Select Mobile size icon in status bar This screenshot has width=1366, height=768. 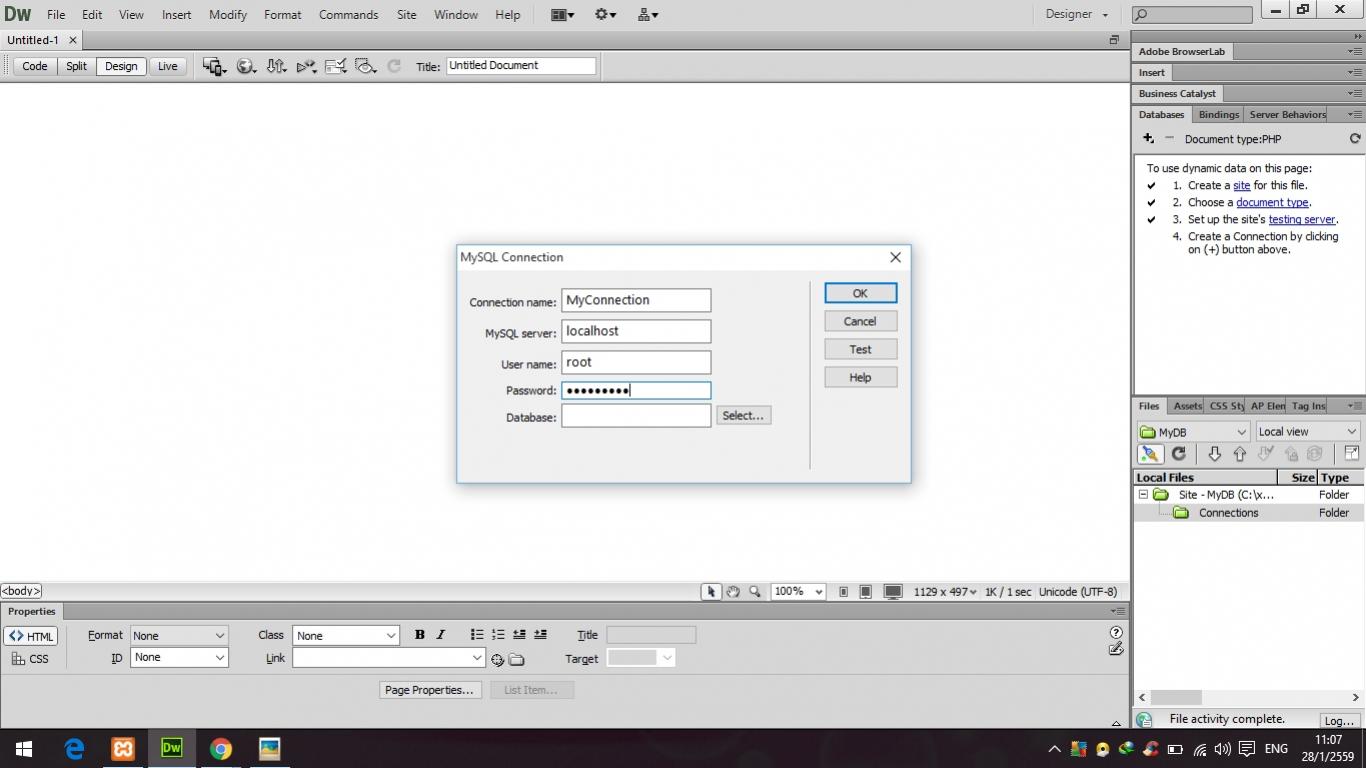[x=843, y=592]
